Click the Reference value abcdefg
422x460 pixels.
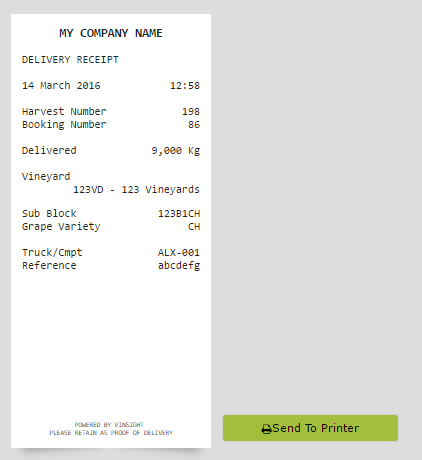[x=179, y=266]
